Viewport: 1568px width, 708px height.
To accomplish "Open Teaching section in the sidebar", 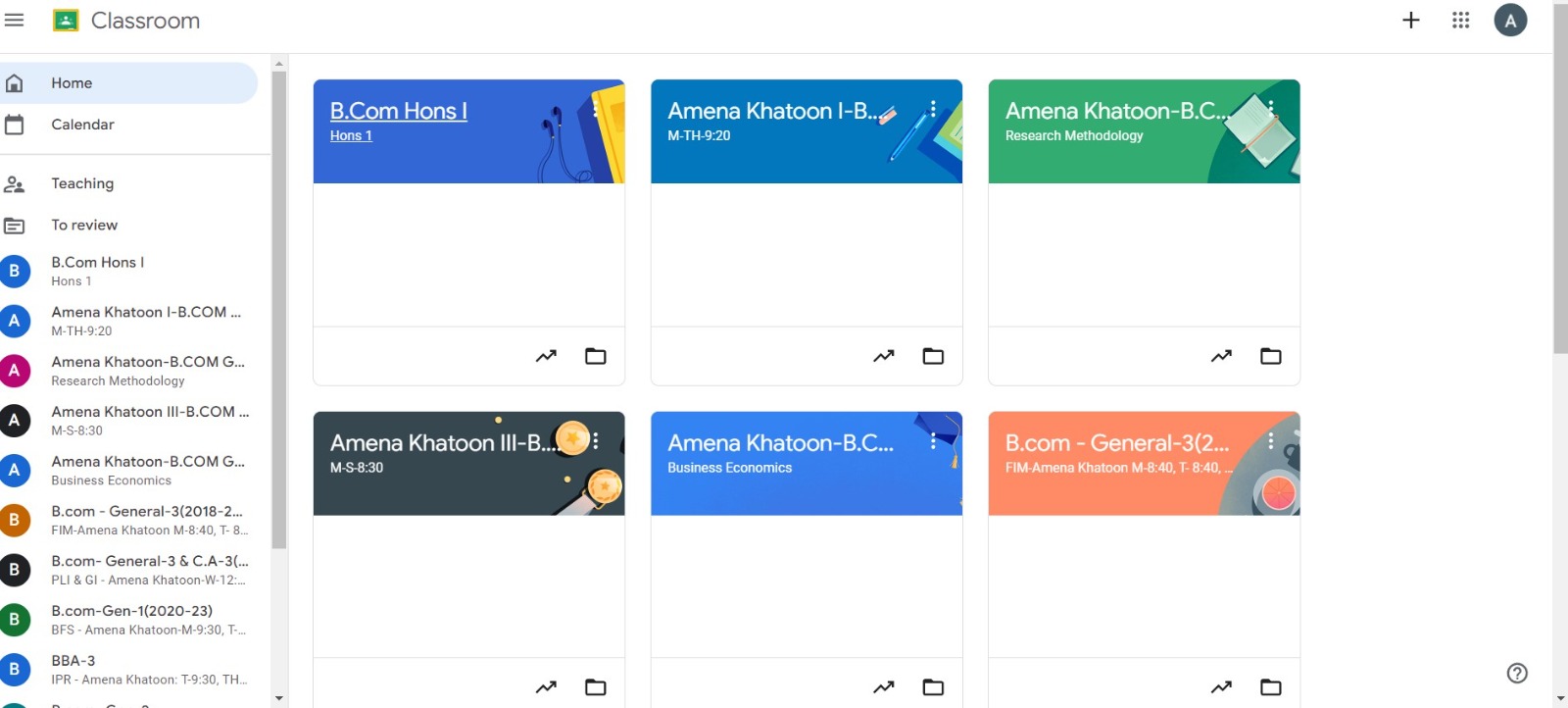I will click(x=82, y=183).
